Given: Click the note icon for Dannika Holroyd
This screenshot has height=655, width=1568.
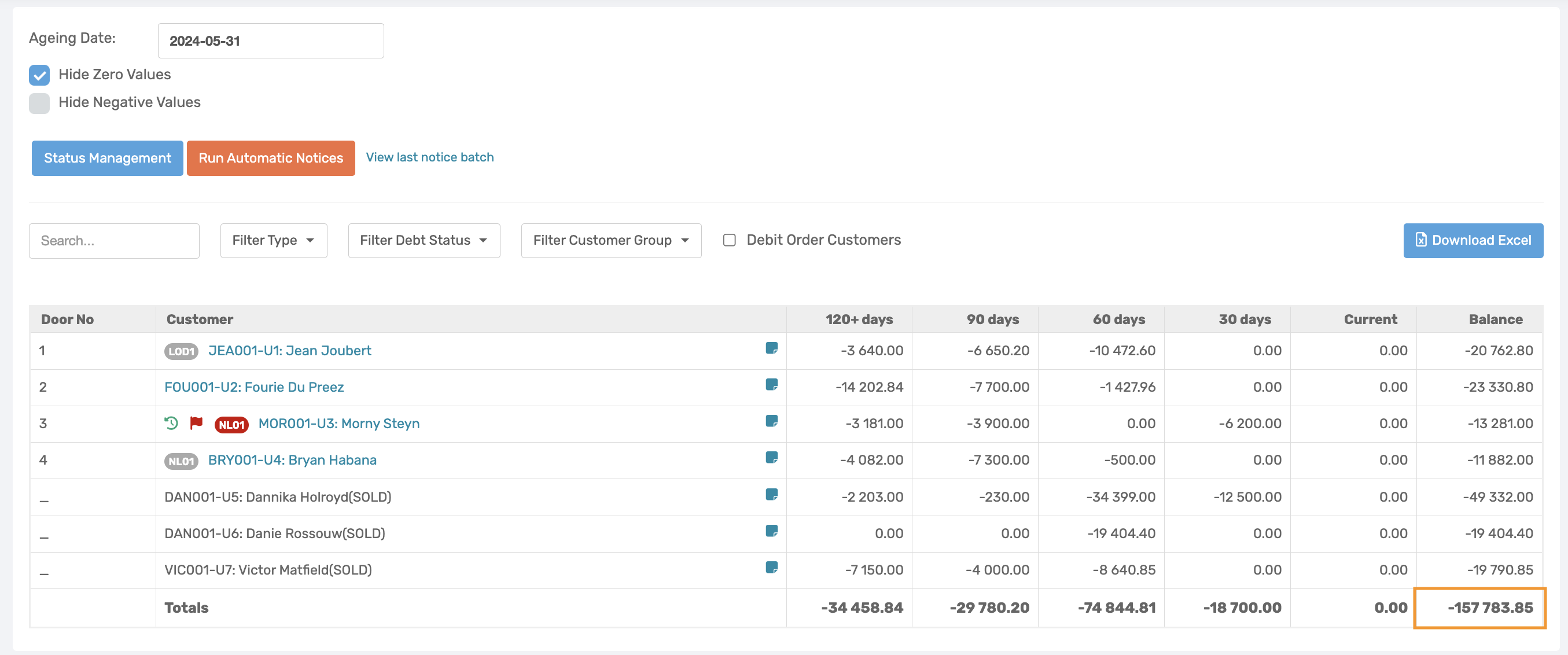Looking at the screenshot, I should tap(771, 494).
